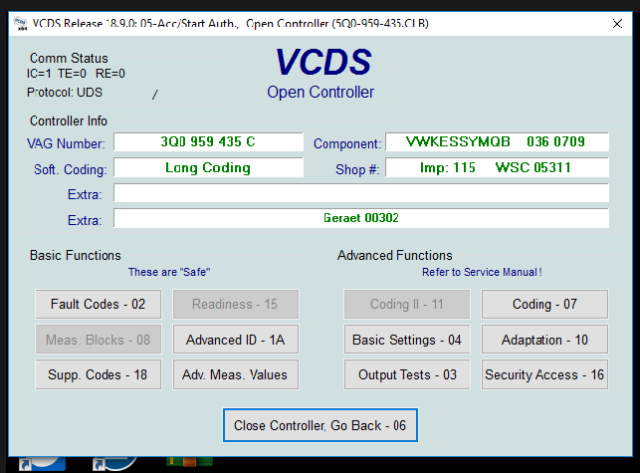
Task: Close the VCDS window
Action: pos(617,24)
